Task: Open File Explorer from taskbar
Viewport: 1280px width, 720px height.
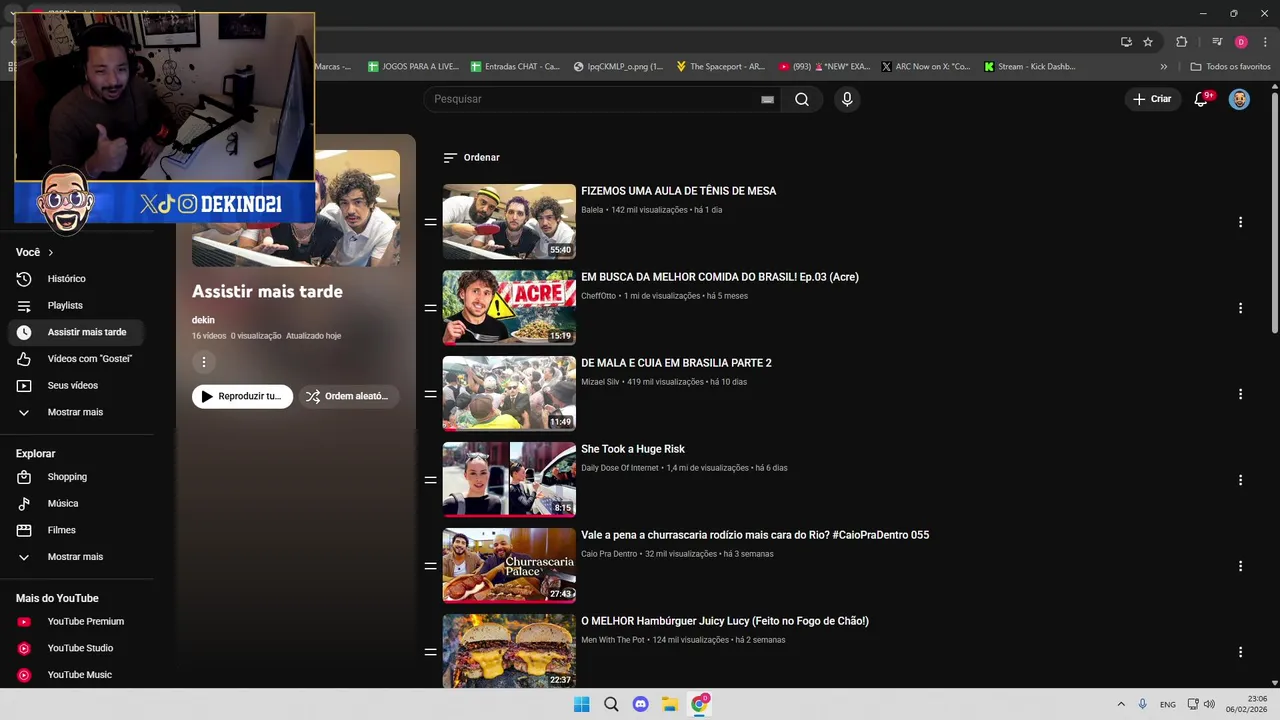Action: tap(670, 704)
